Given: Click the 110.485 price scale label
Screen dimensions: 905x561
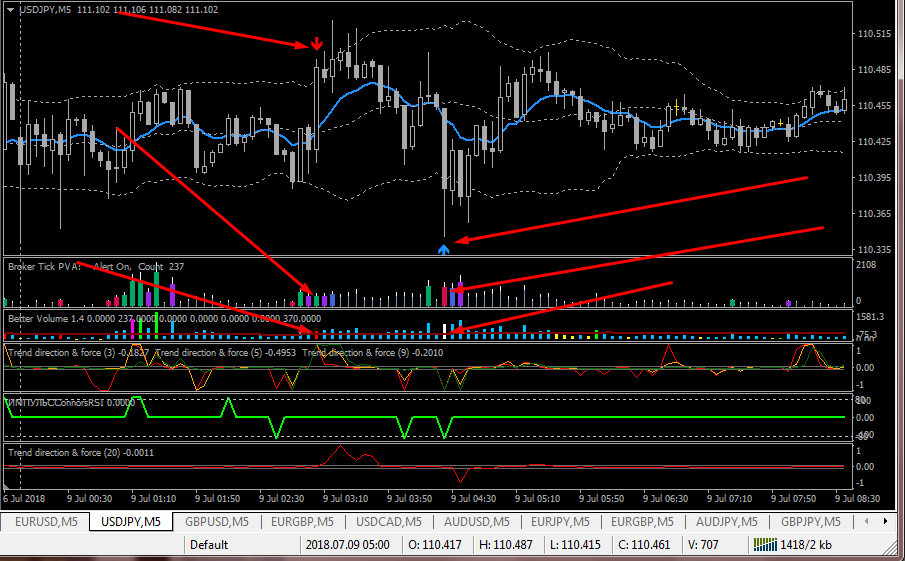Looking at the screenshot, I should point(874,70).
